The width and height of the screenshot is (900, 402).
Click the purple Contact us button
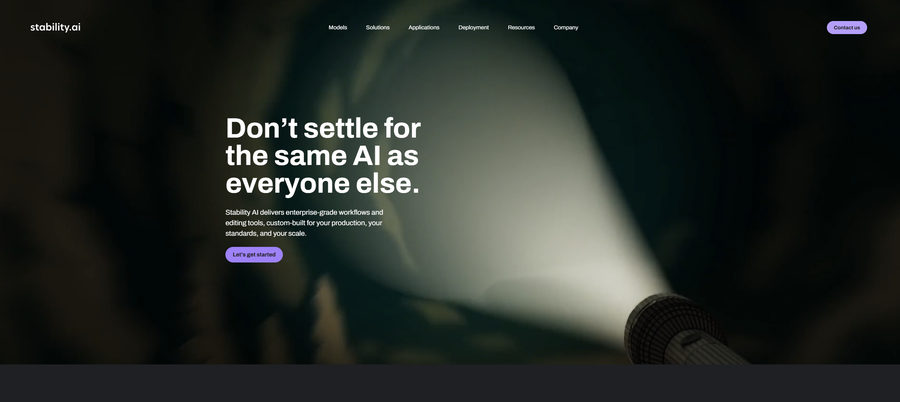point(847,28)
